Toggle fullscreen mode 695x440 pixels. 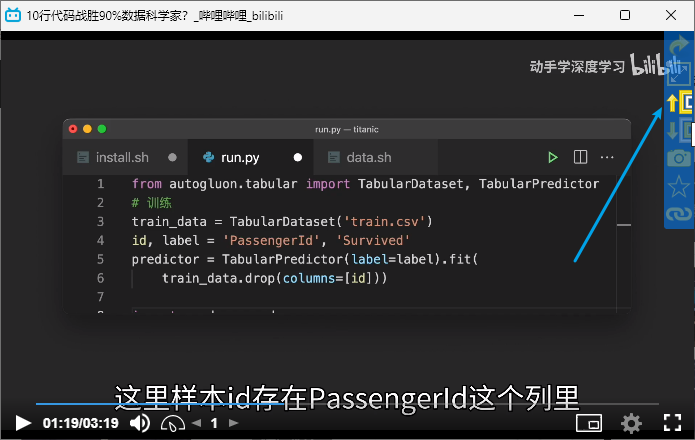click(673, 422)
